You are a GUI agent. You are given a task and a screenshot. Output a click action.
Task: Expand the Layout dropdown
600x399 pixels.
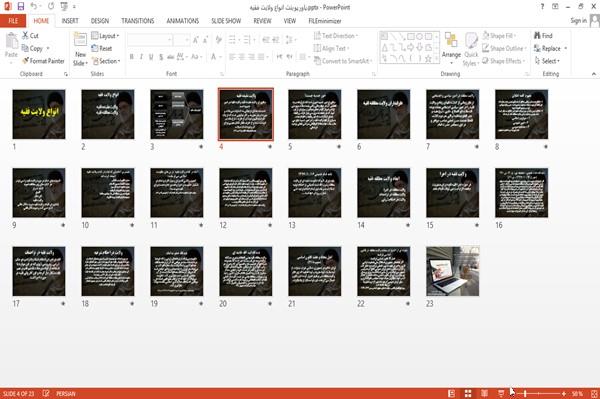click(105, 36)
